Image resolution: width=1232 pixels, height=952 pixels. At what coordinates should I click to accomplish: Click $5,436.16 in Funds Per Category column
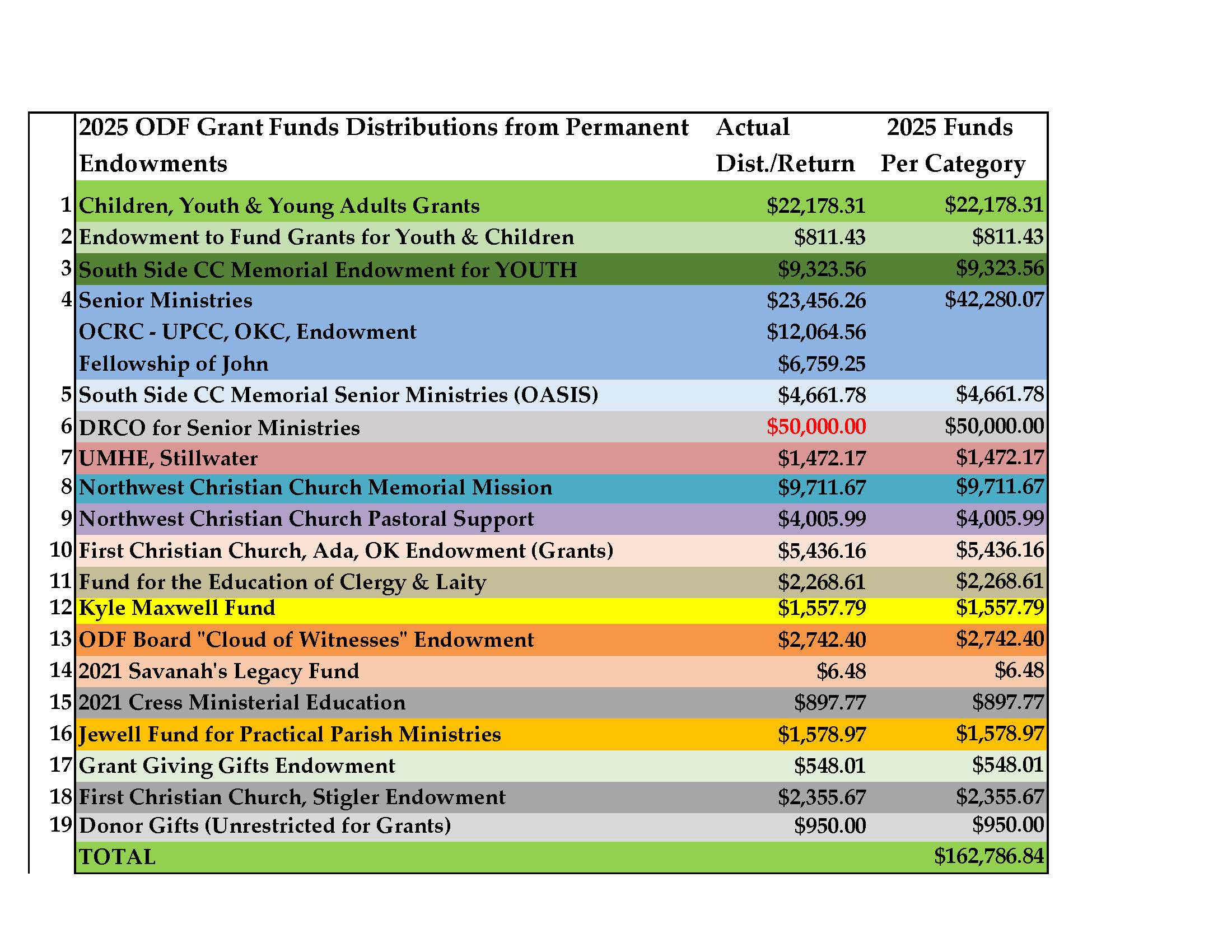coord(1000,550)
